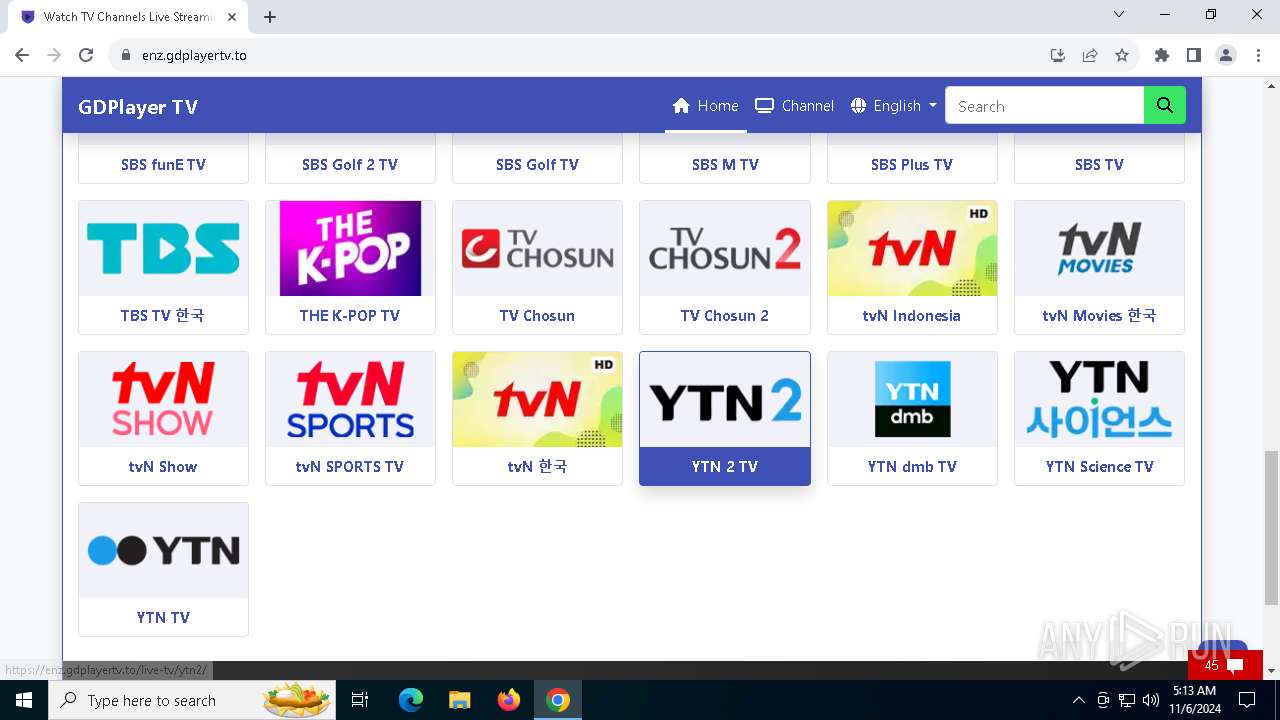Click the SBS M TV link
The image size is (1280, 720).
pyautogui.click(x=725, y=165)
